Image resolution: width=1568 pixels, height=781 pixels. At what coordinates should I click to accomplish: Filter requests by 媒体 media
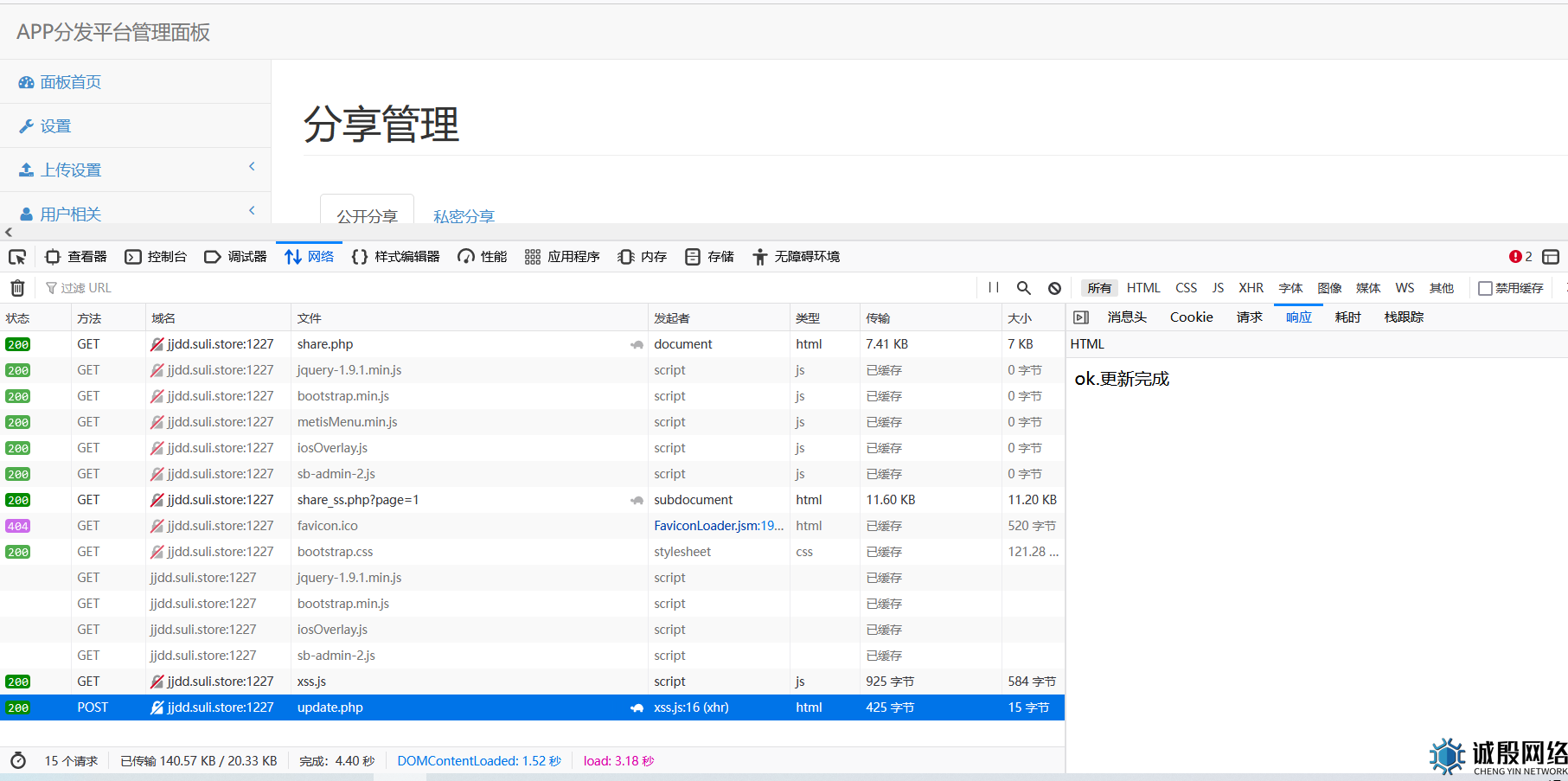(x=1368, y=288)
